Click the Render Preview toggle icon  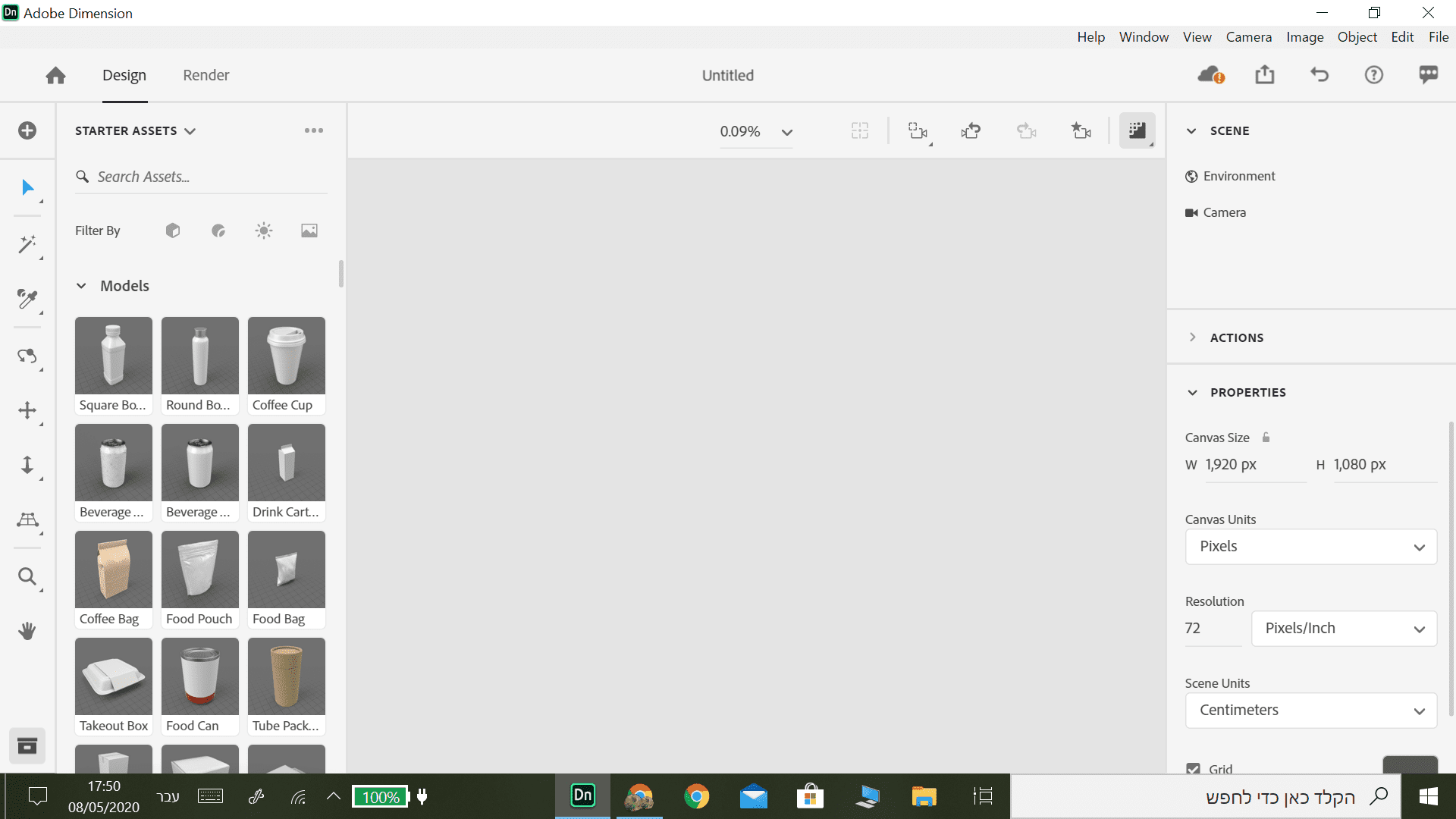click(x=1136, y=130)
